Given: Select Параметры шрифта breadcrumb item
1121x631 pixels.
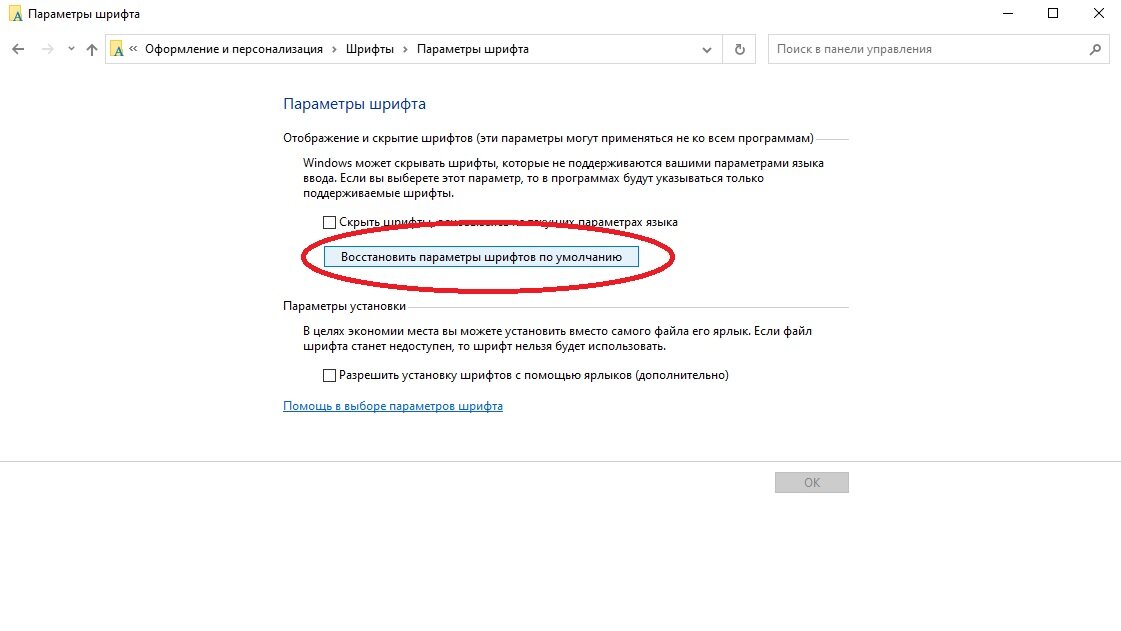Looking at the screenshot, I should [473, 49].
